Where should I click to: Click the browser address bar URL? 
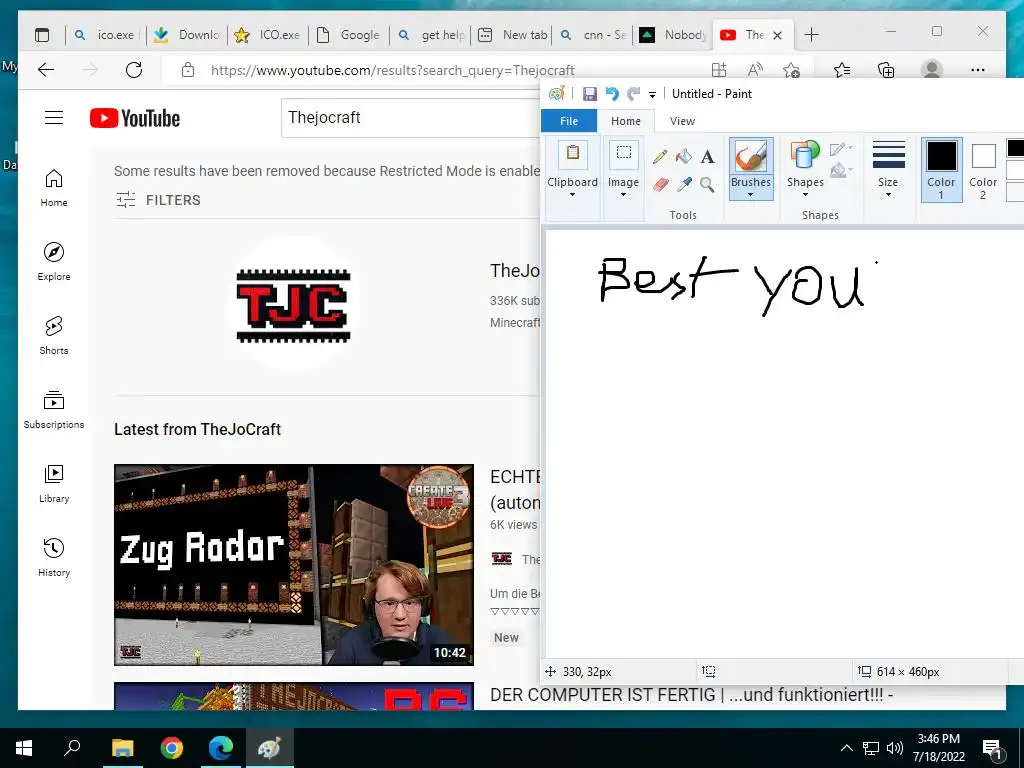pos(392,70)
